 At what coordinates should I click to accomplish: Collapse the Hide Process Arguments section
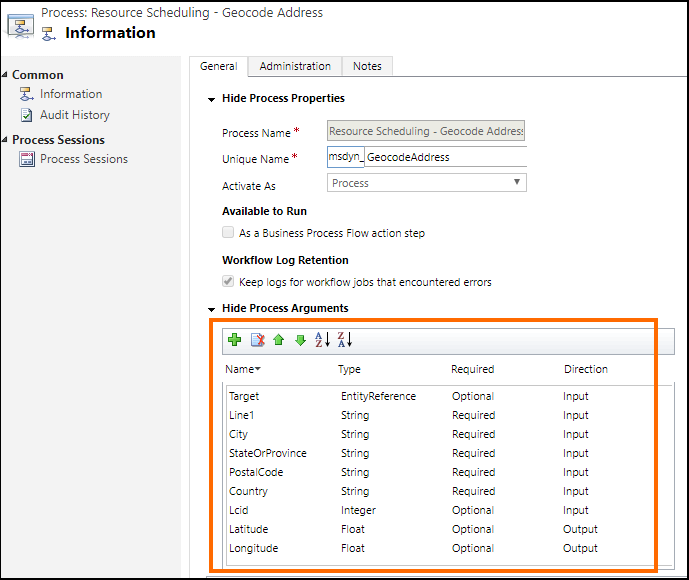[x=211, y=310]
